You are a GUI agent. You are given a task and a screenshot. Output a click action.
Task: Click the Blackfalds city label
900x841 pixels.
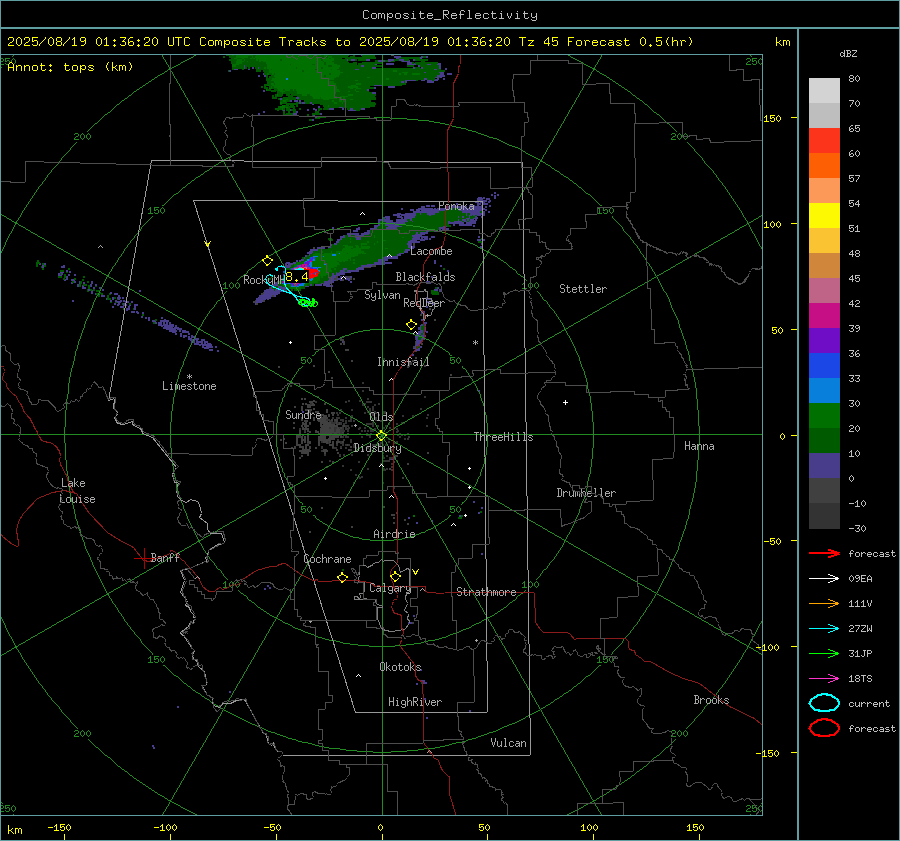tap(425, 277)
